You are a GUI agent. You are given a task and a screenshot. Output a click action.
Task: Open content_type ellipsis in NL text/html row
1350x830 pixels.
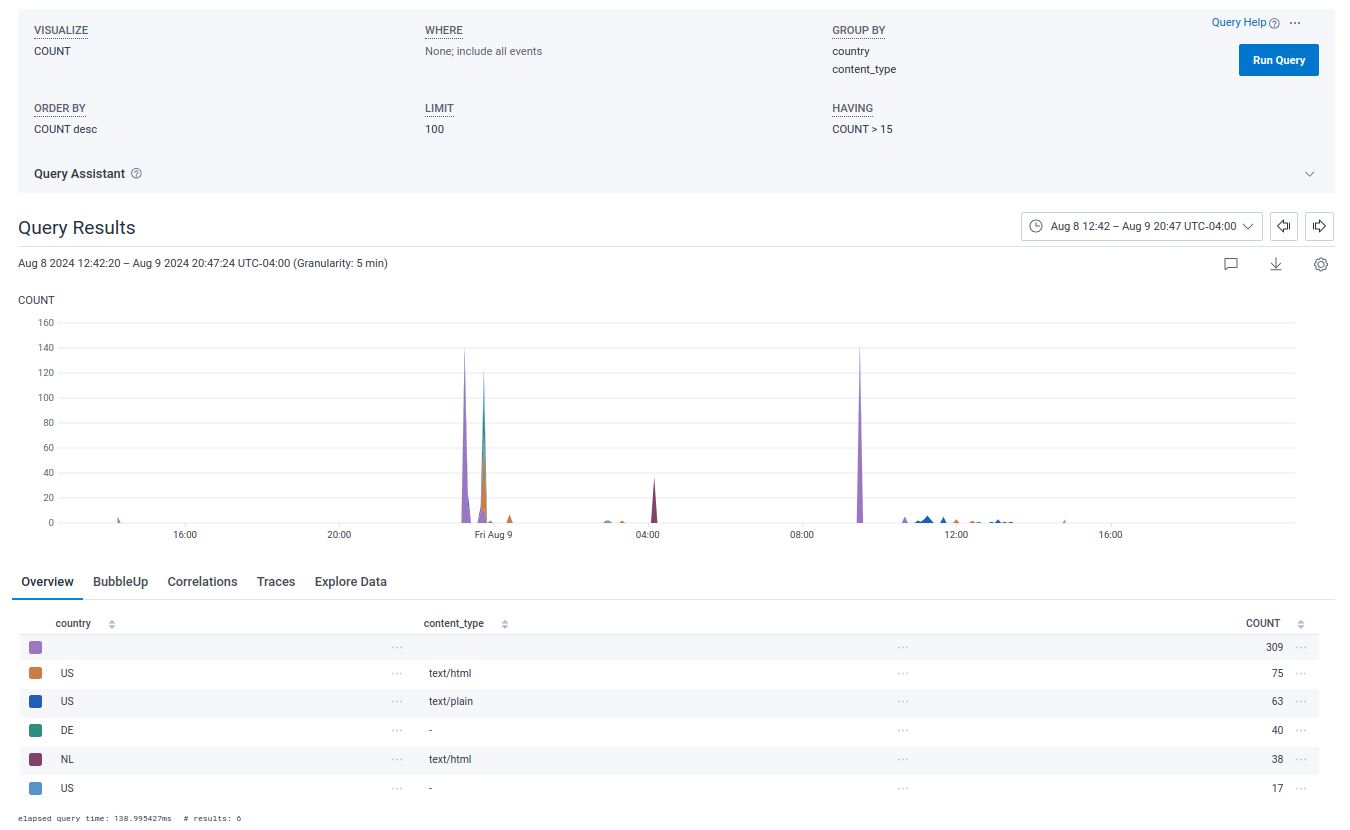(x=903, y=760)
